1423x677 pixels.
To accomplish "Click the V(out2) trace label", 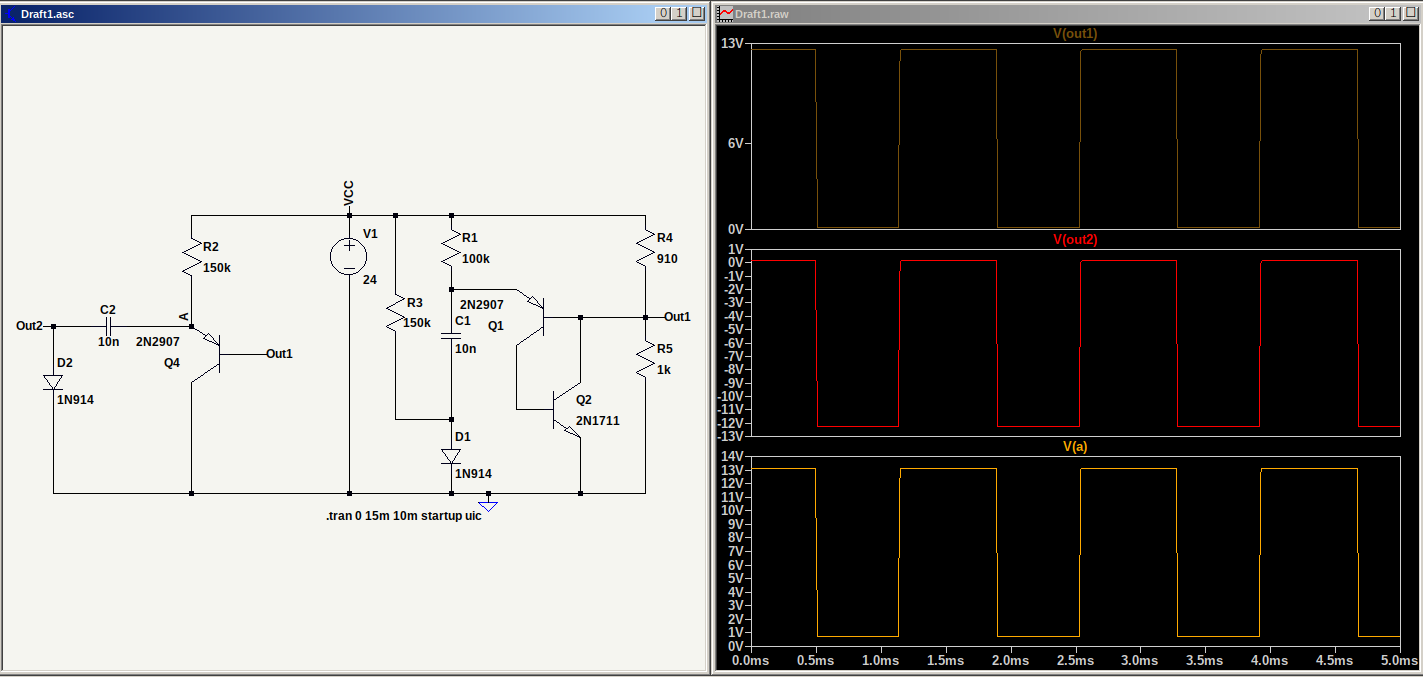I will tap(1075, 240).
